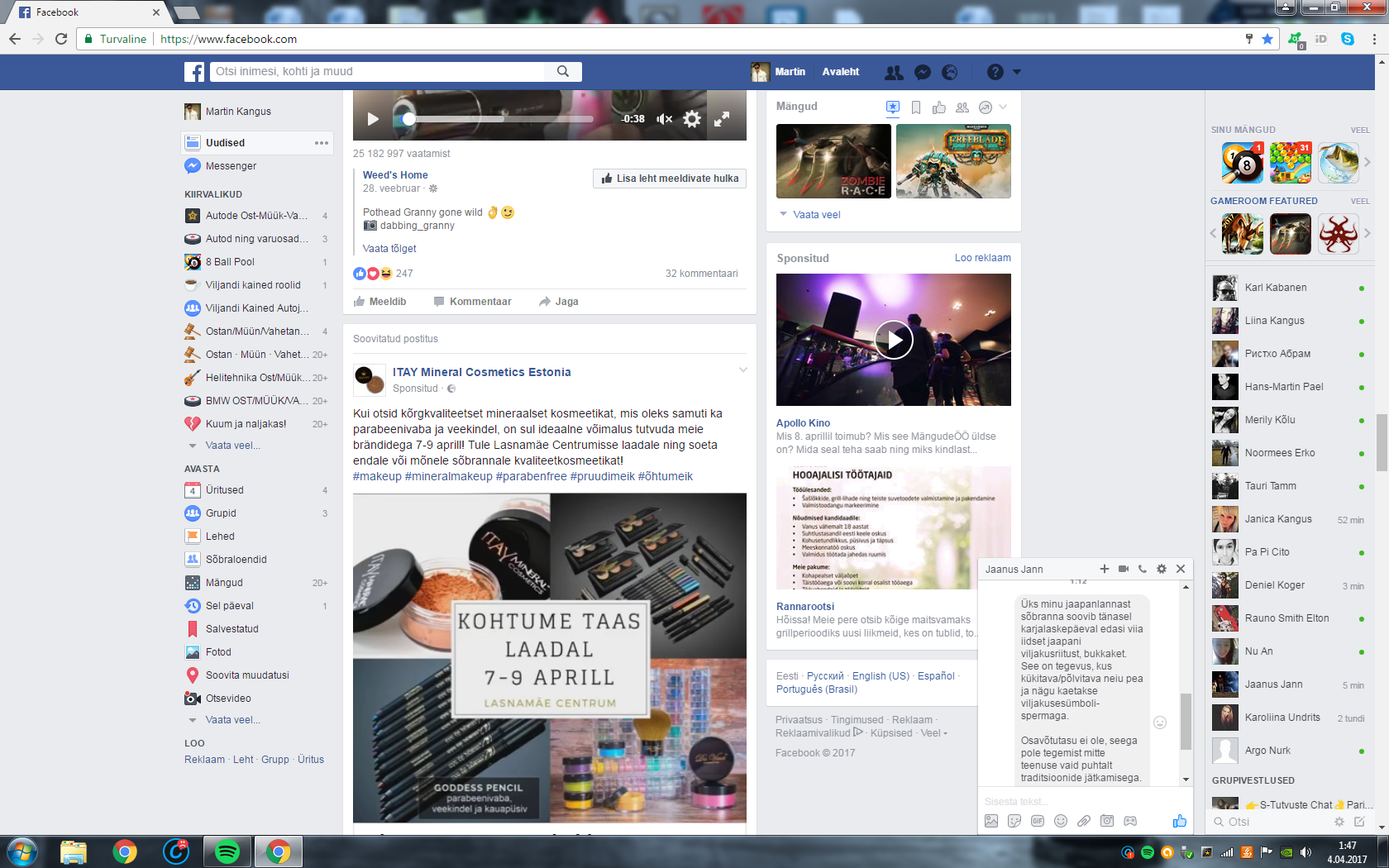
Task: Open chat with Liina Kangus
Action: tap(1290, 321)
